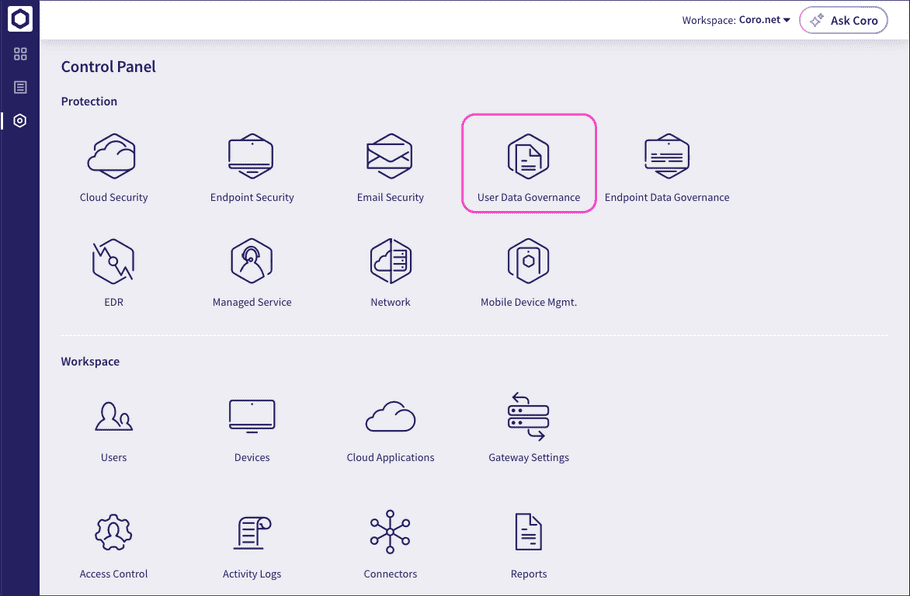The image size is (910, 596).
Task: Click the sparkle icon in Ask Coro
Action: point(817,20)
